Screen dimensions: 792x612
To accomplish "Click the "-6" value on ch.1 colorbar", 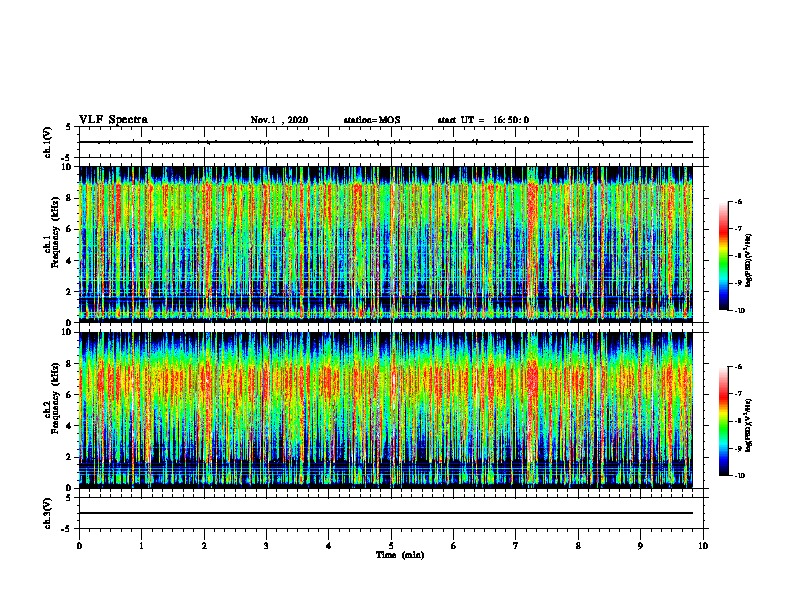I will [x=738, y=201].
